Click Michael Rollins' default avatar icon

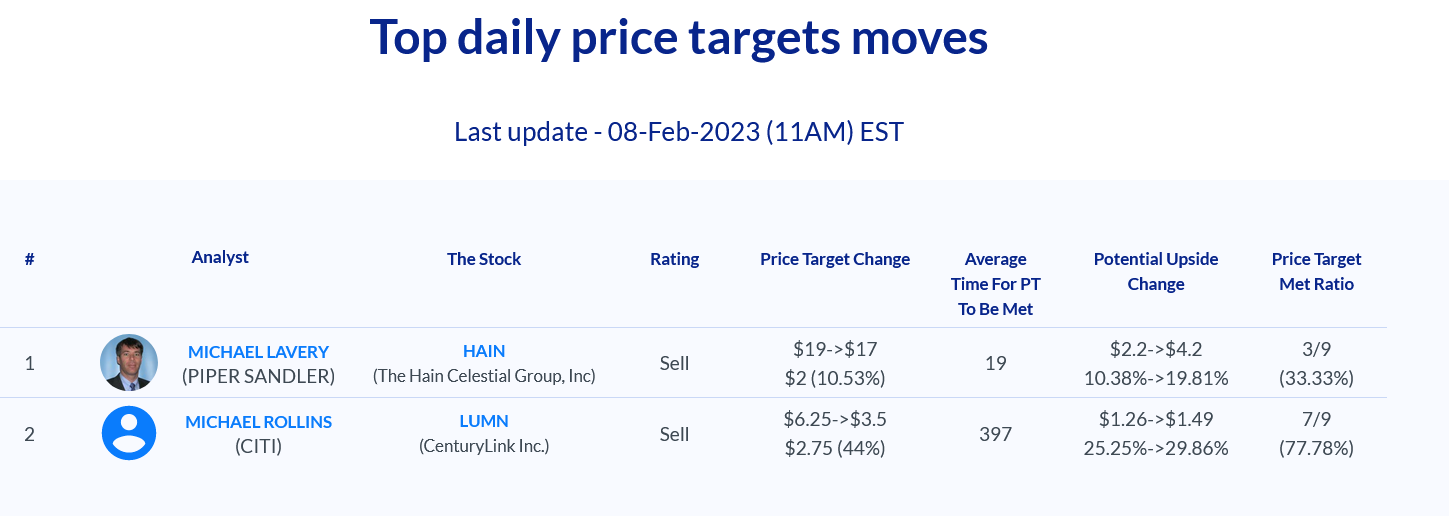(129, 433)
